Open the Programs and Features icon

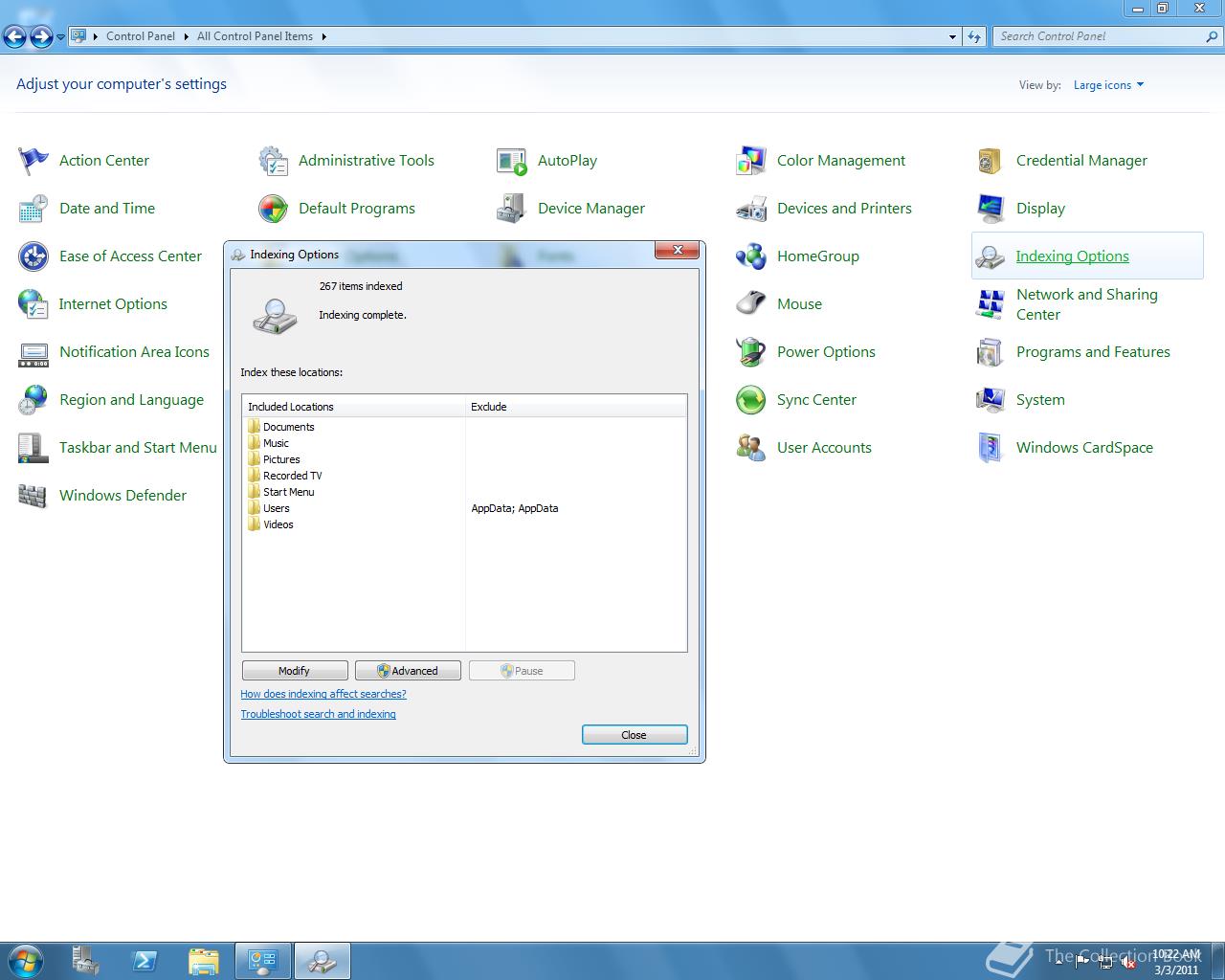pos(991,352)
